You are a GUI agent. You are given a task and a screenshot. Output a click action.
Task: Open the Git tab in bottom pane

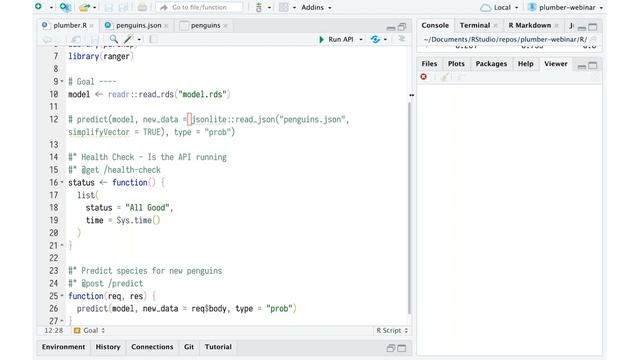coord(189,347)
